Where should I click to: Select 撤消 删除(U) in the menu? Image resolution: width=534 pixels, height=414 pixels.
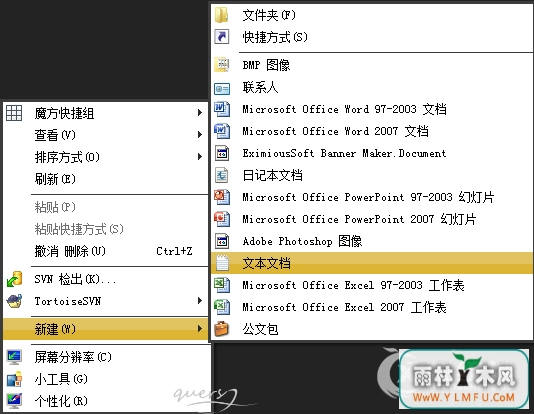[x=106, y=251]
